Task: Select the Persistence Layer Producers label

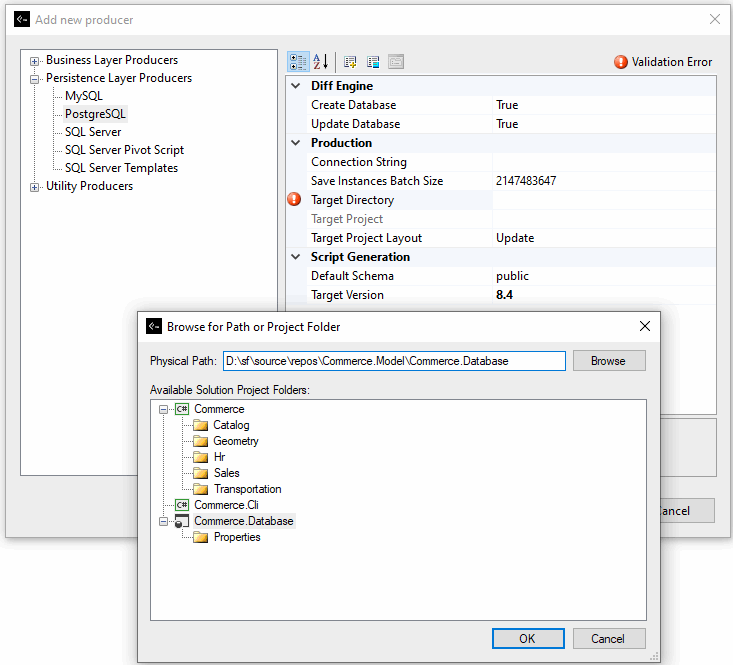Action: [x=119, y=78]
